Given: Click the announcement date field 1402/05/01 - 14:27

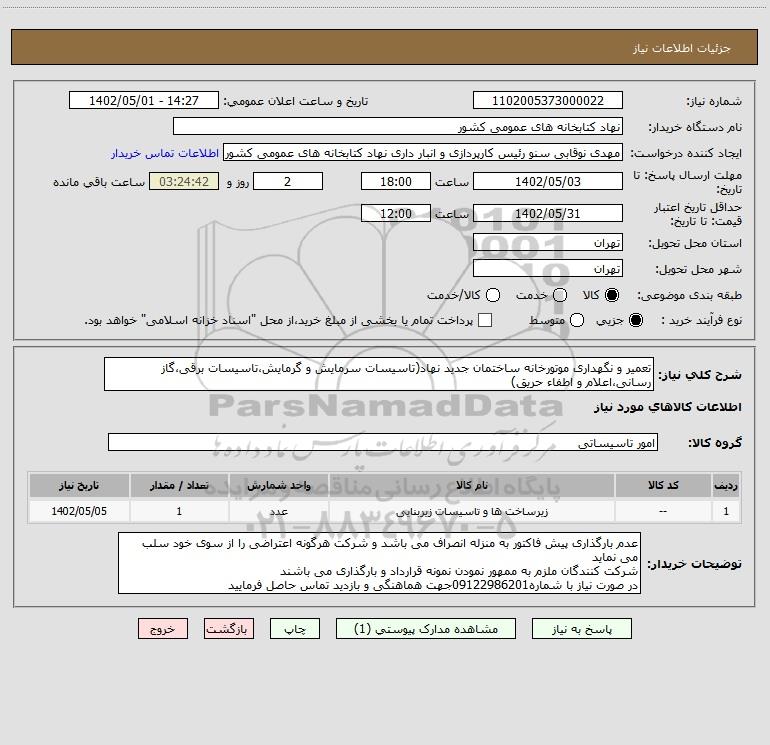Looking at the screenshot, I should pyautogui.click(x=144, y=101).
